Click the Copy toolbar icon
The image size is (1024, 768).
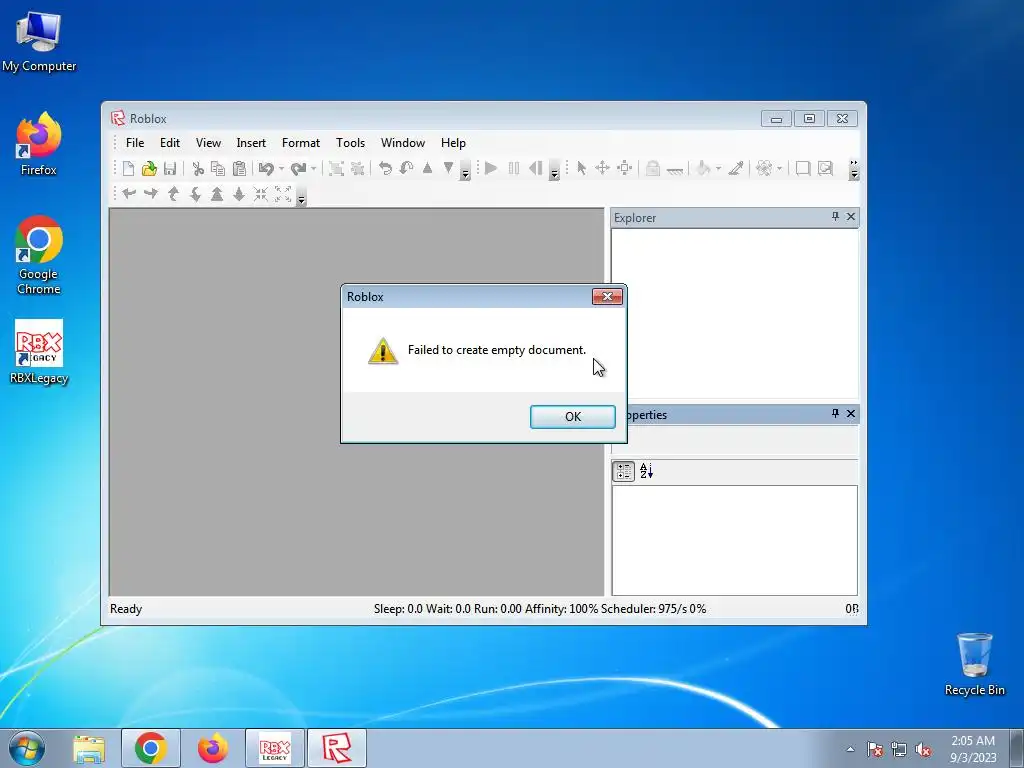click(218, 168)
